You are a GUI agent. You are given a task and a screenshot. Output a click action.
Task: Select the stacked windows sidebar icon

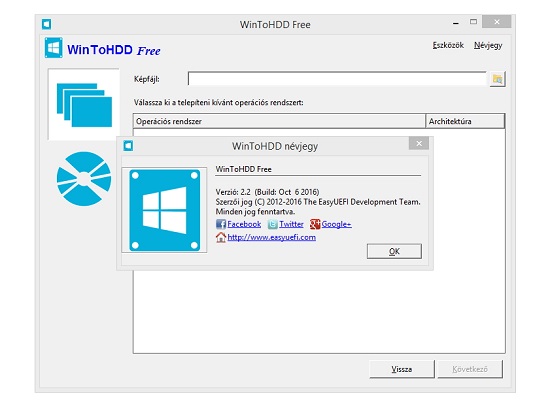(84, 105)
